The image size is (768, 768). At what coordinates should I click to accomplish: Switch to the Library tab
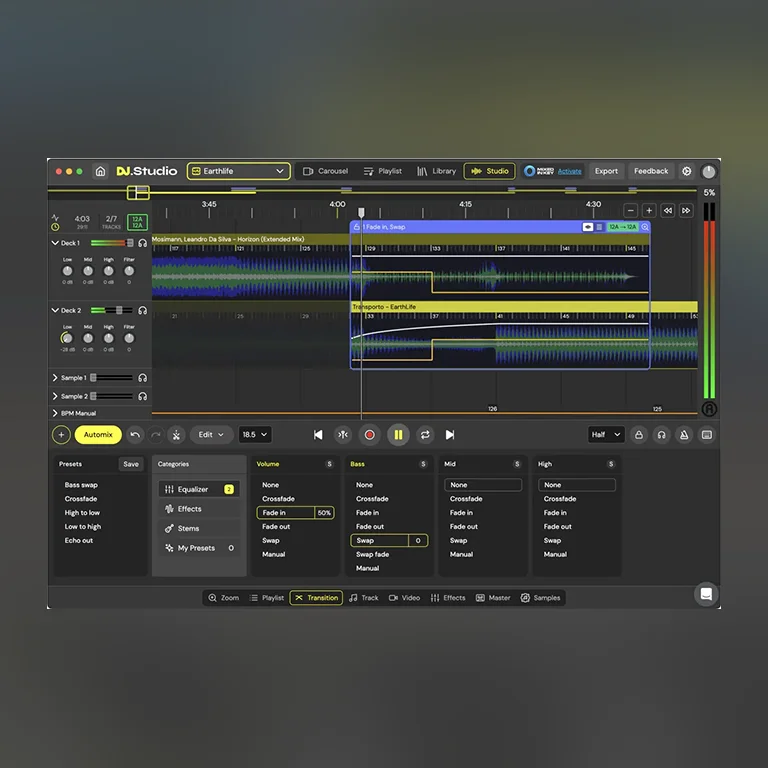pyautogui.click(x=436, y=171)
